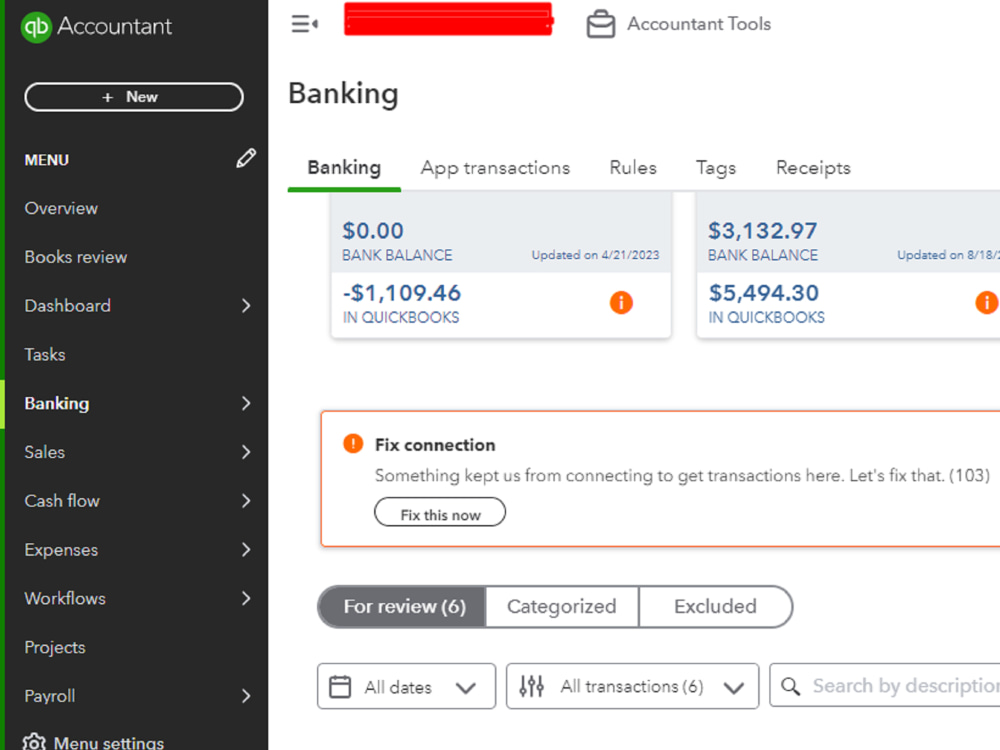This screenshot has height=750, width=1000.
Task: Click the Fix this now button
Action: click(x=440, y=512)
